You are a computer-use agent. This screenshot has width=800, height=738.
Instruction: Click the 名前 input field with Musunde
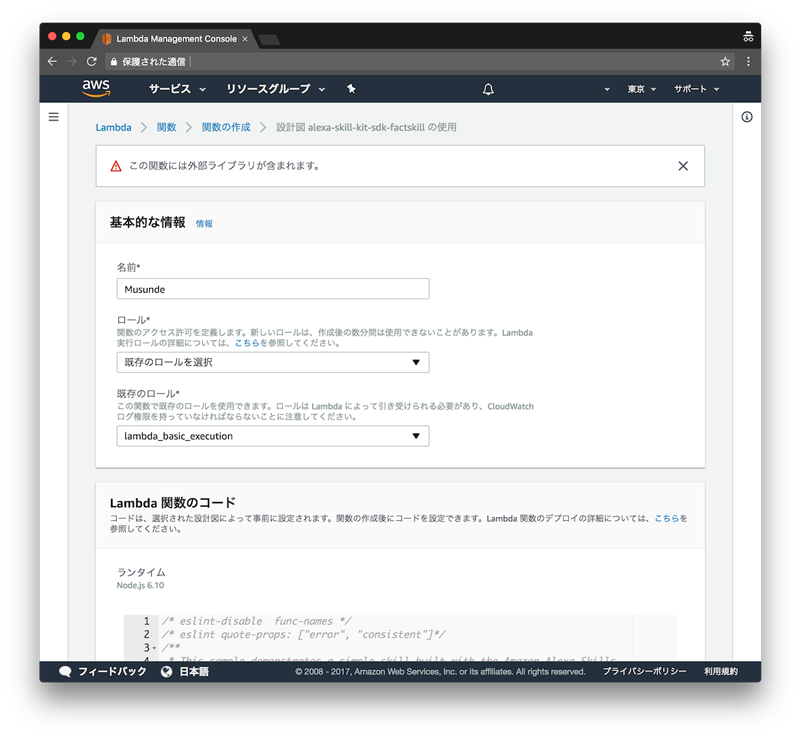(x=273, y=289)
